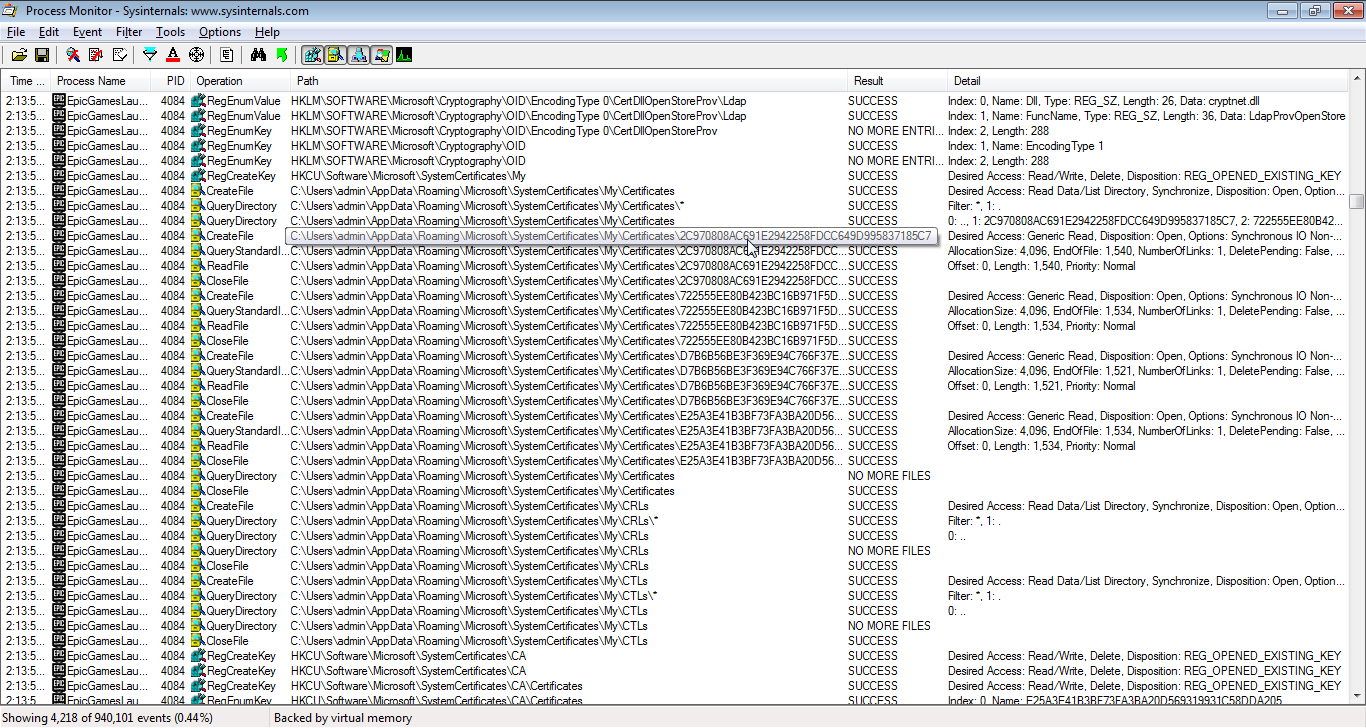The width and height of the screenshot is (1366, 728).
Task: Open the Filter menu
Action: tap(129, 32)
